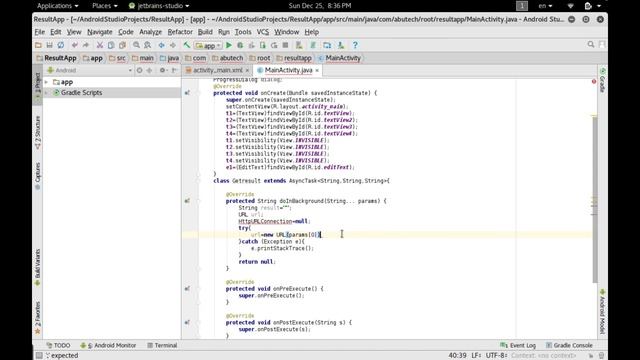Screen dimensions: 640x360
Task: Click the Paste icon in toolbar
Action: coord(122,45)
